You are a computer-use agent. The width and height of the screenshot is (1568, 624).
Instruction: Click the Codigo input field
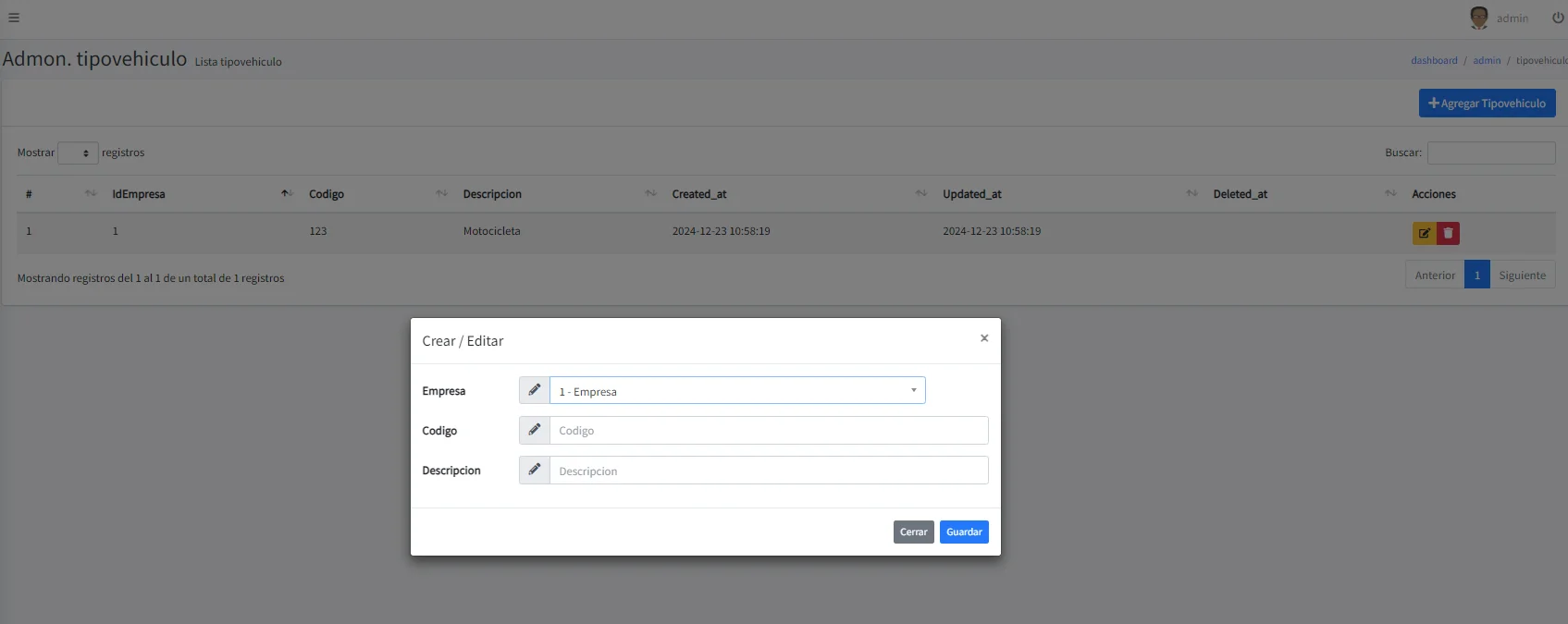tap(768, 431)
